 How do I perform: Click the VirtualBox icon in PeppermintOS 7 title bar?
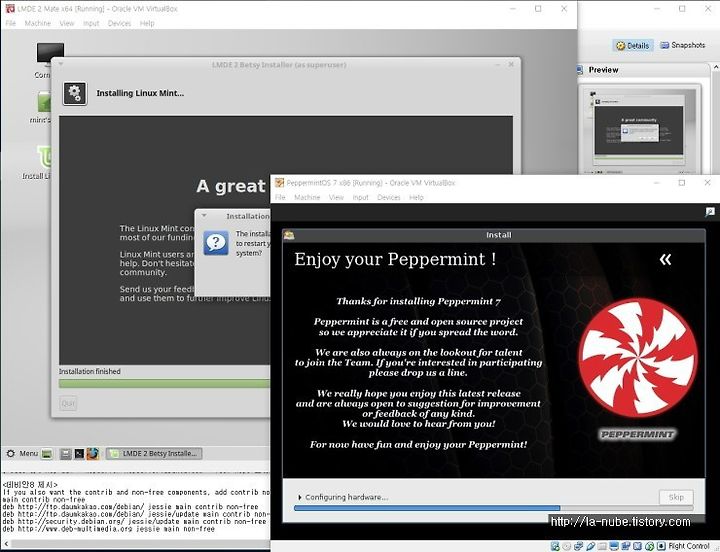279,182
